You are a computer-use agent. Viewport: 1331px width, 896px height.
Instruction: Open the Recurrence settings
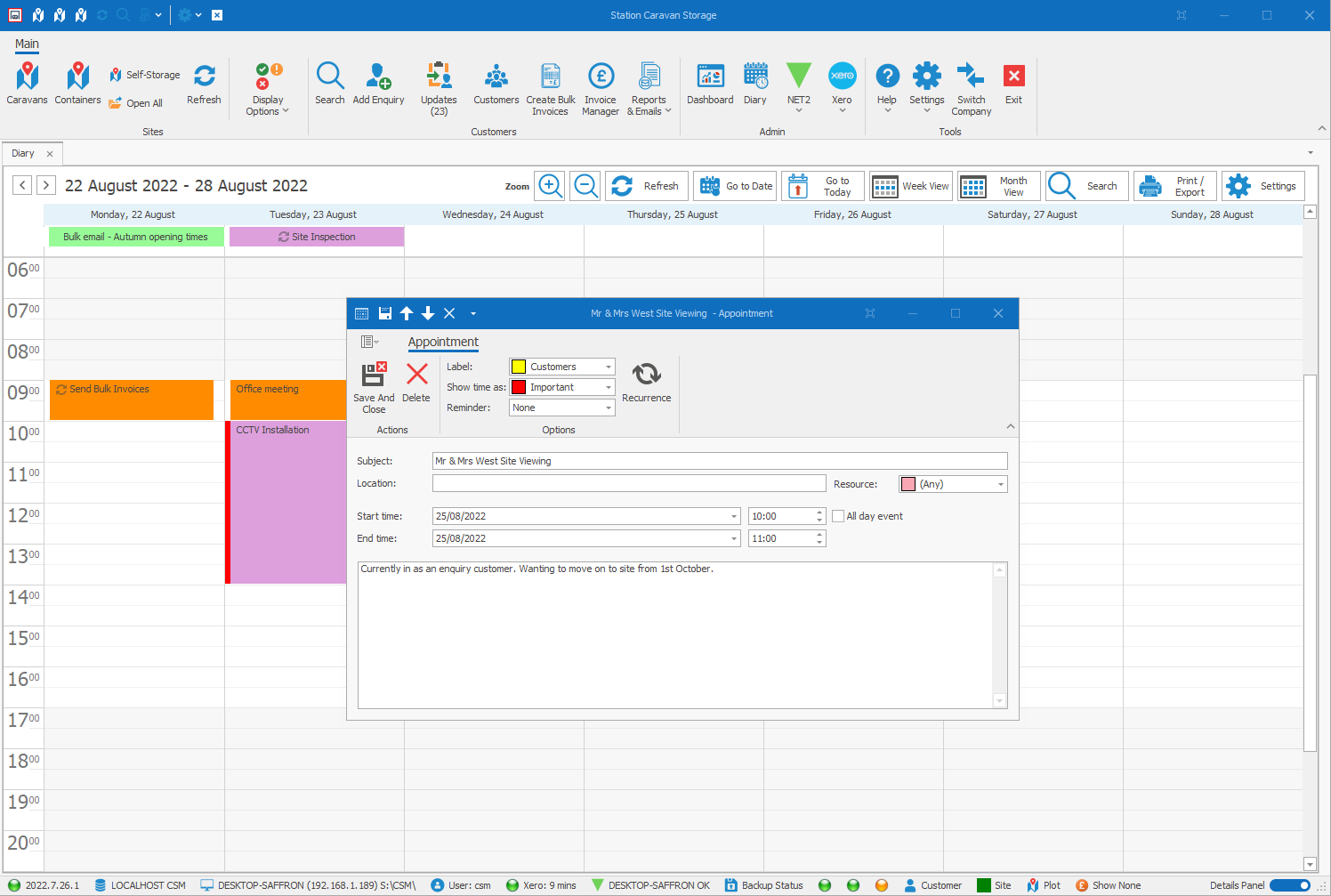(x=646, y=383)
